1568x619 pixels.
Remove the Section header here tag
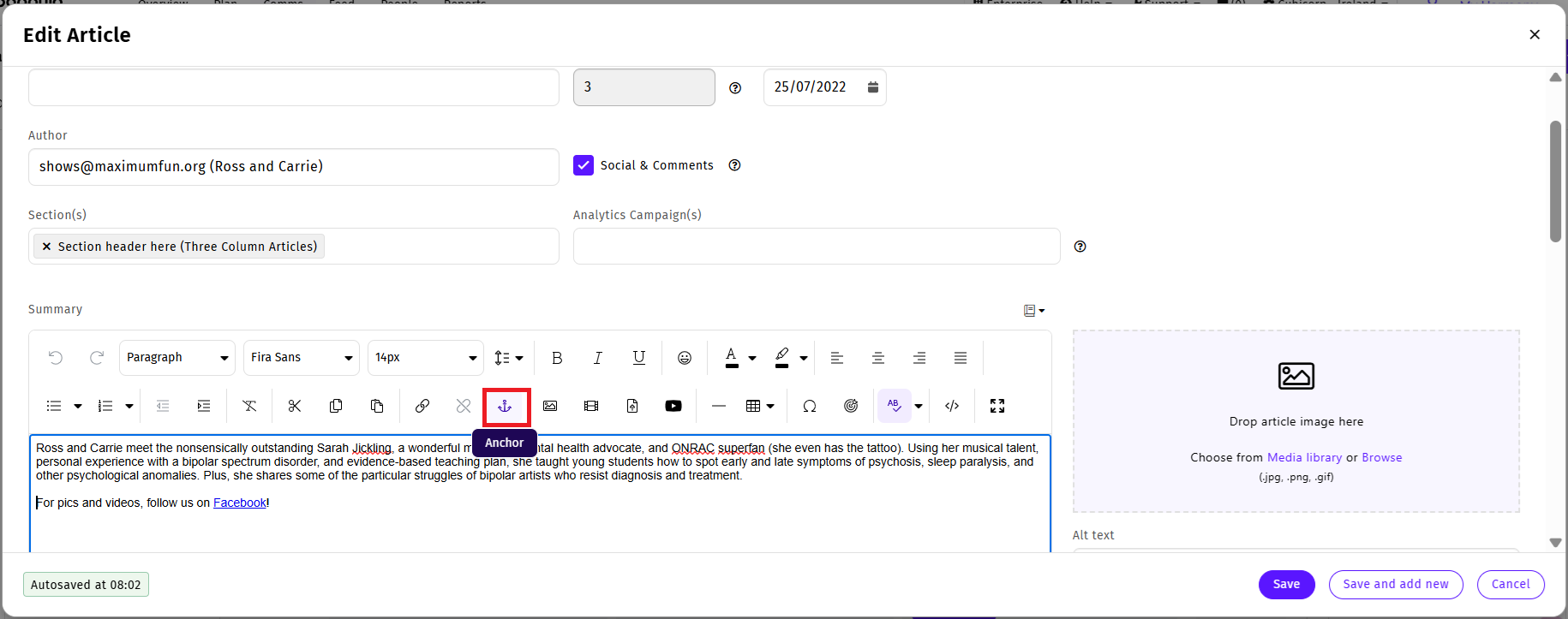[x=46, y=247]
